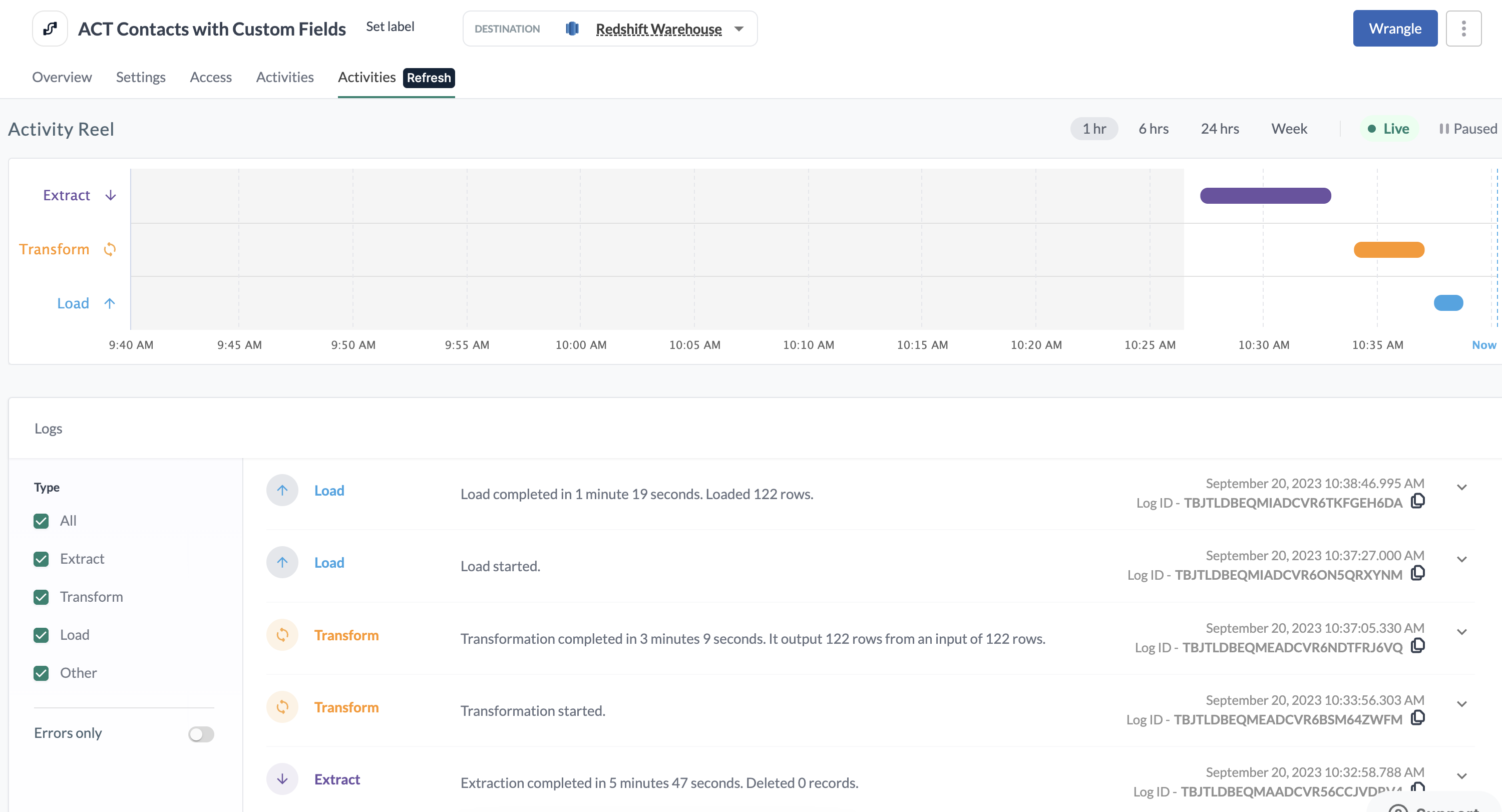Enable the Errors only toggle
1502x812 pixels.
tap(201, 734)
